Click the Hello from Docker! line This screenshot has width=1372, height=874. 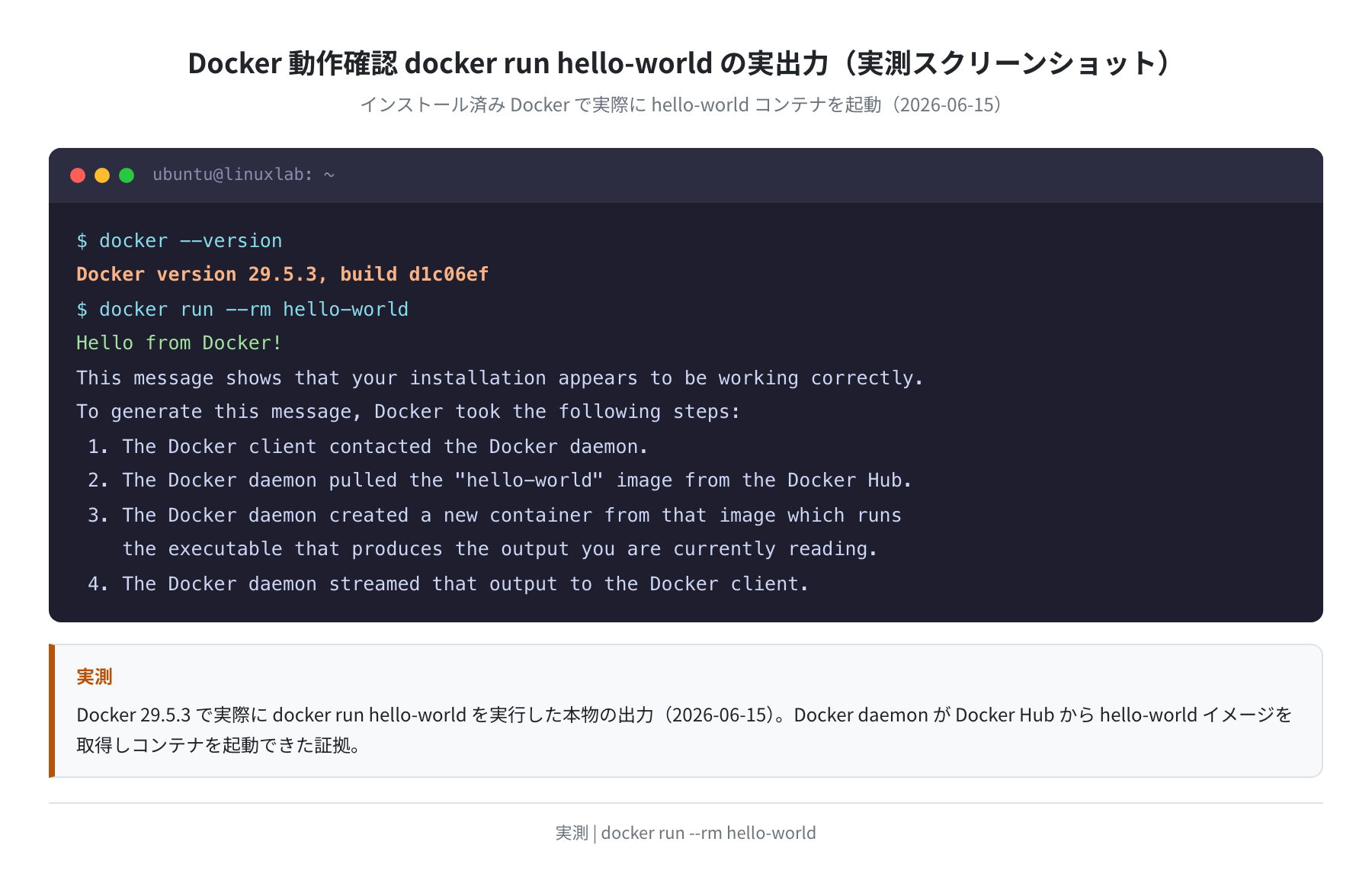[179, 343]
